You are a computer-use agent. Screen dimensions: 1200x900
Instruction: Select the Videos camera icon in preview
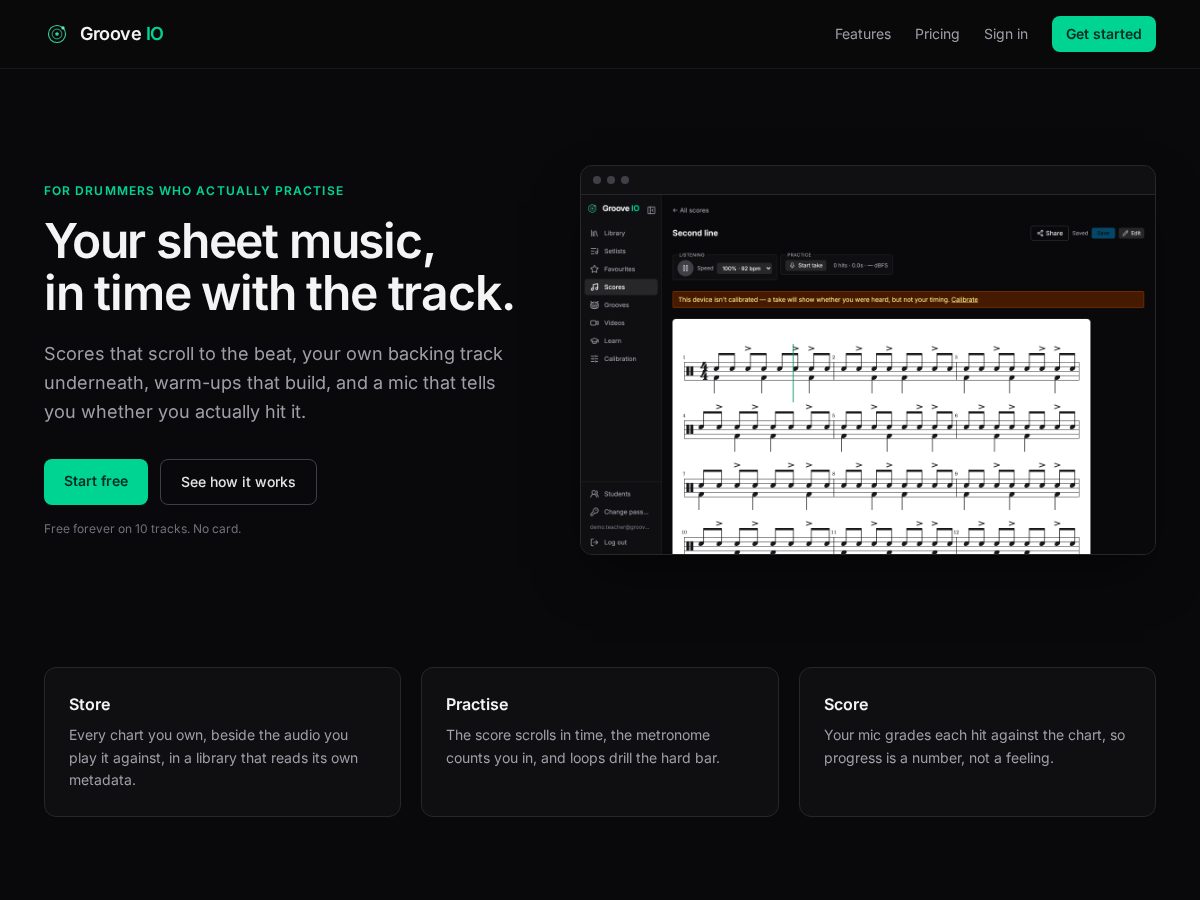pos(594,323)
